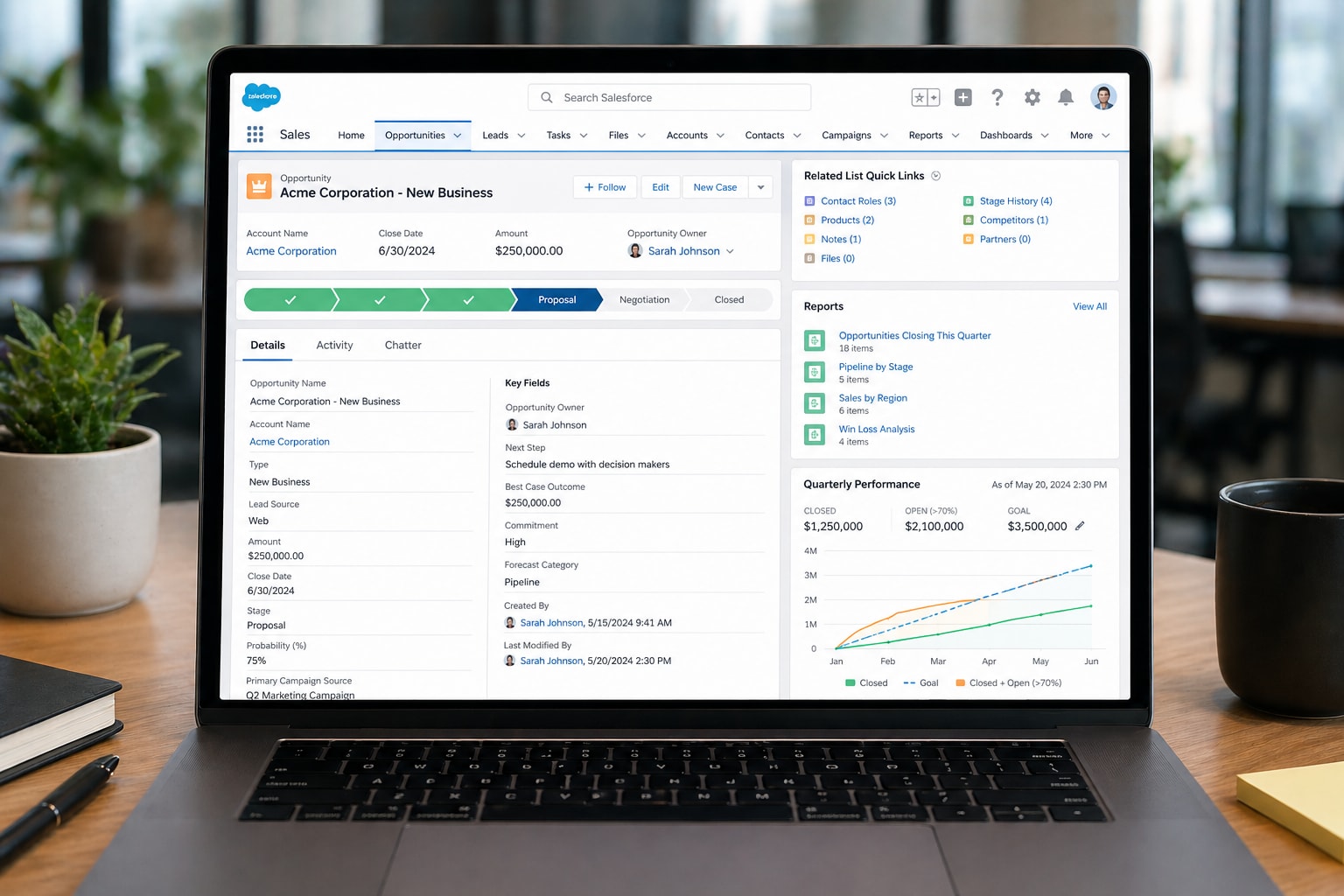Click the Edit button
The width and height of the screenshot is (1344, 896).
coord(661,187)
